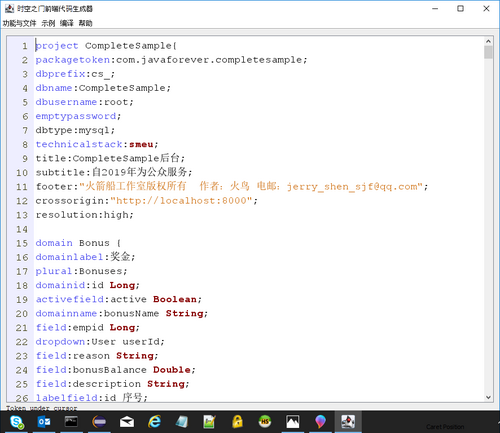Image resolution: width=500 pixels, height=433 pixels.
Task: Click 'dbusername' on line 5
Action: (x=66, y=102)
